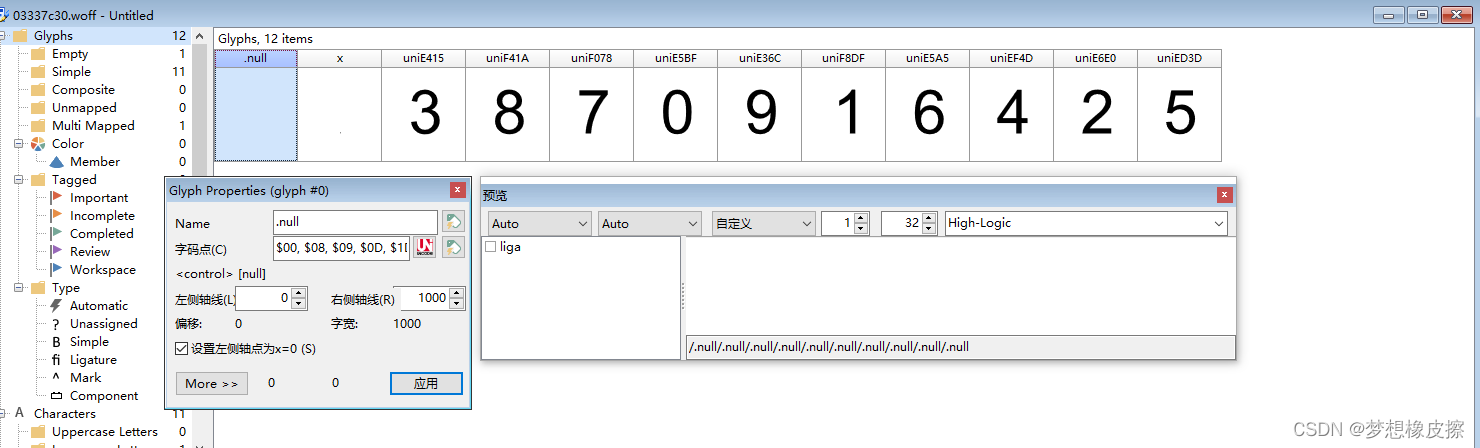The width and height of the screenshot is (1480, 448).
Task: Select the uniE36C glyph showing 9
Action: (760, 105)
